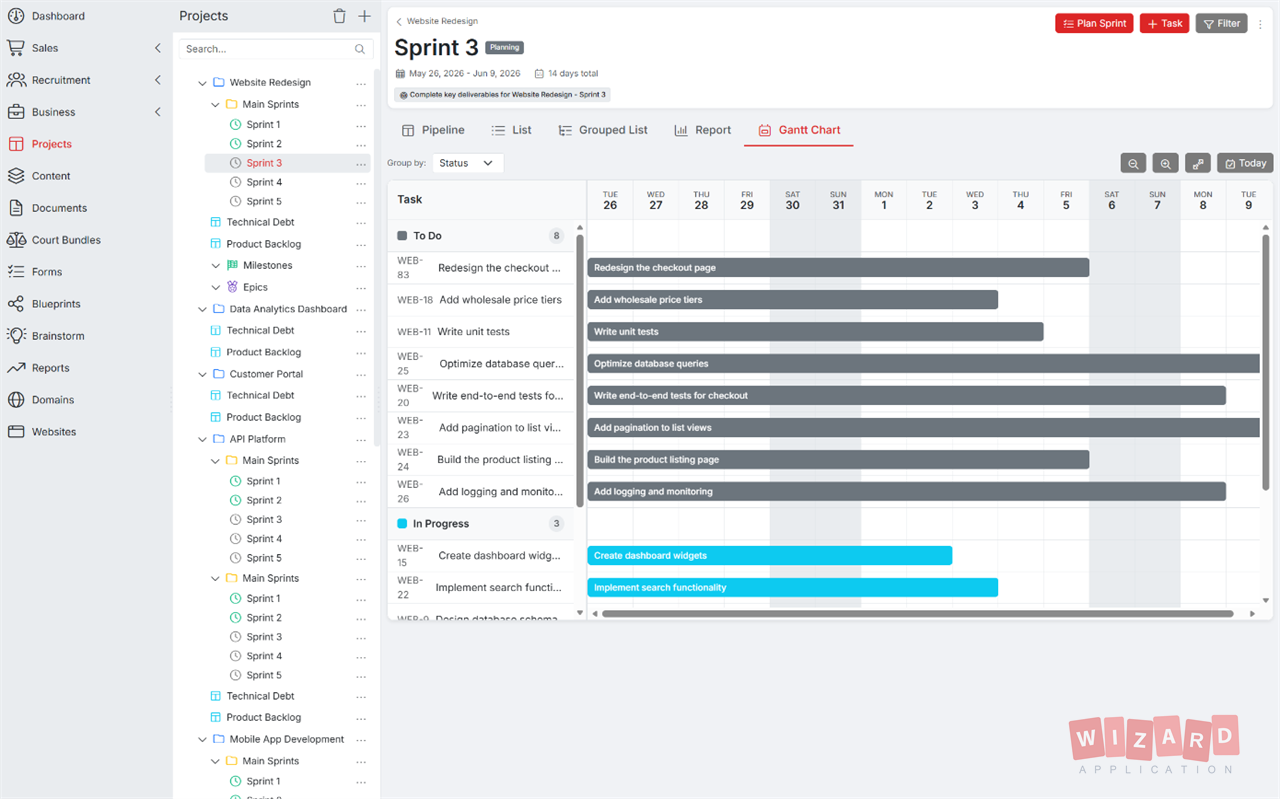Open the three-dot menu beside Filter
The height and width of the screenshot is (799, 1280).
click(x=1260, y=24)
